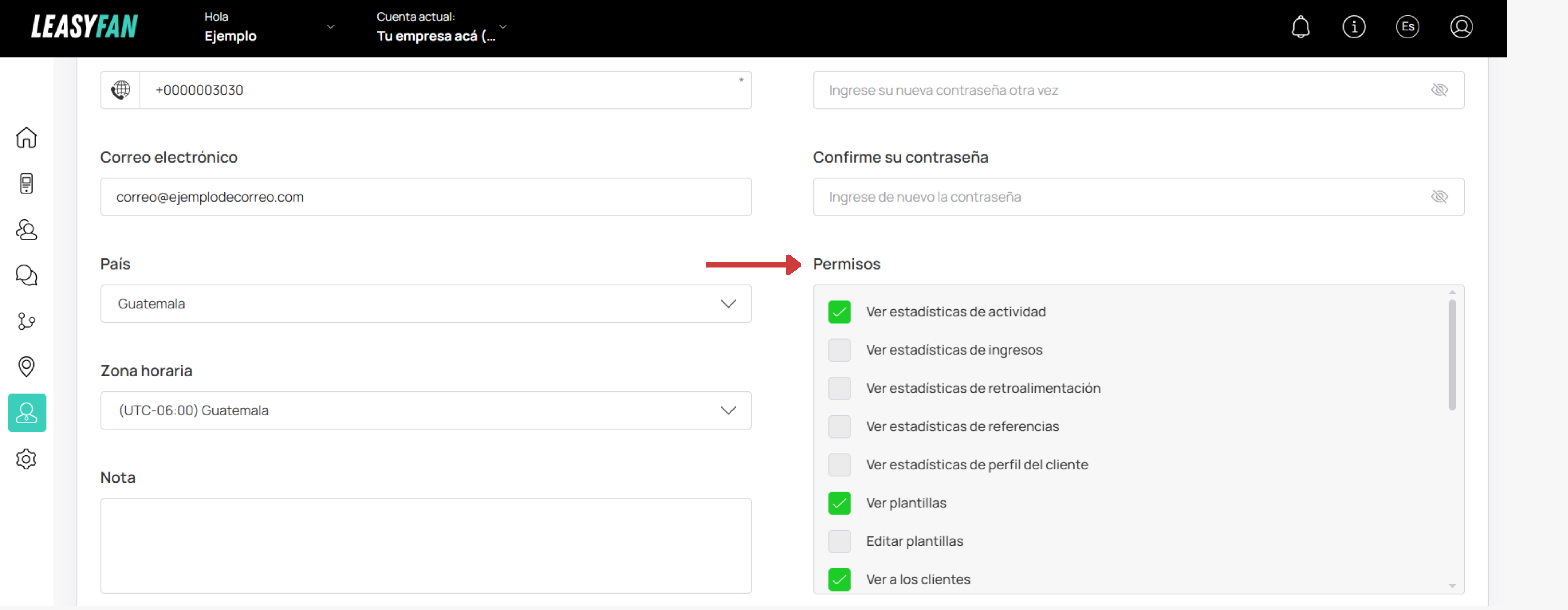
Task: Click scroll-down arrow of permissions list
Action: tap(1452, 586)
